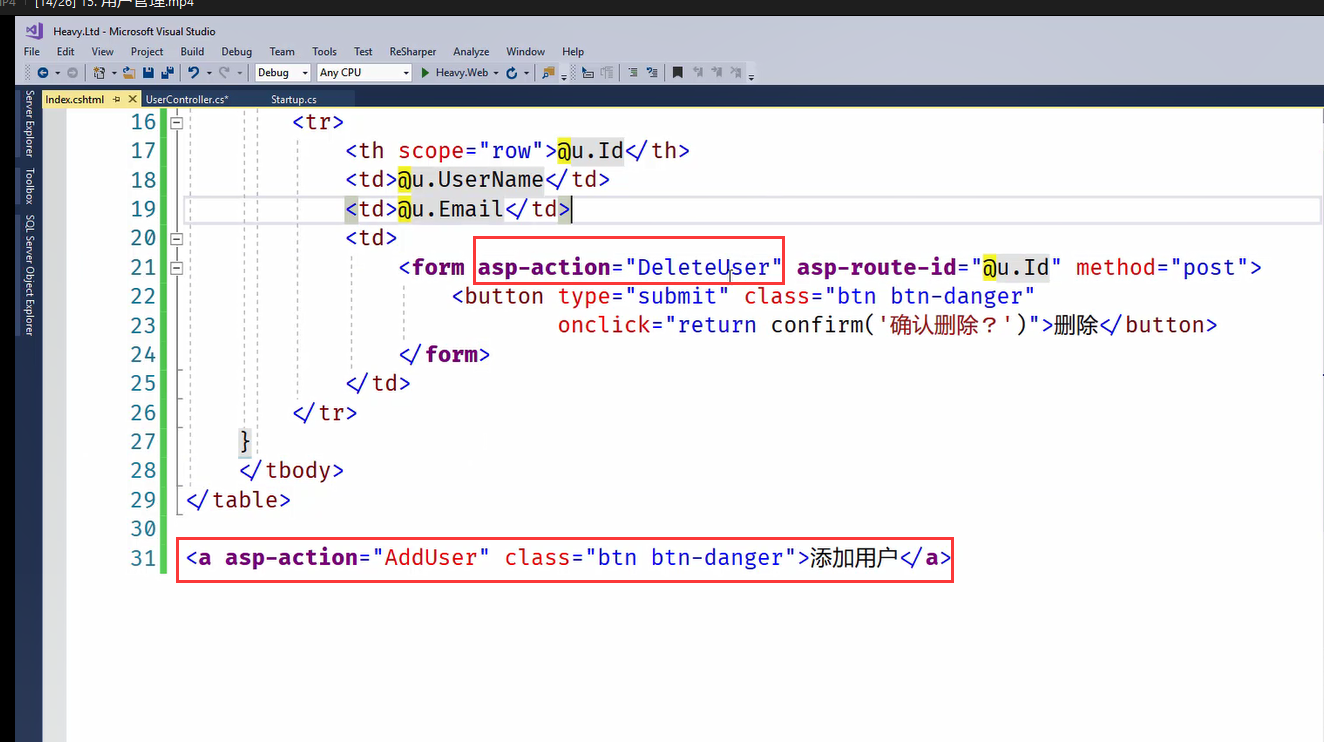The width and height of the screenshot is (1324, 742).
Task: Switch to the Startup.cs tab
Action: [x=294, y=99]
